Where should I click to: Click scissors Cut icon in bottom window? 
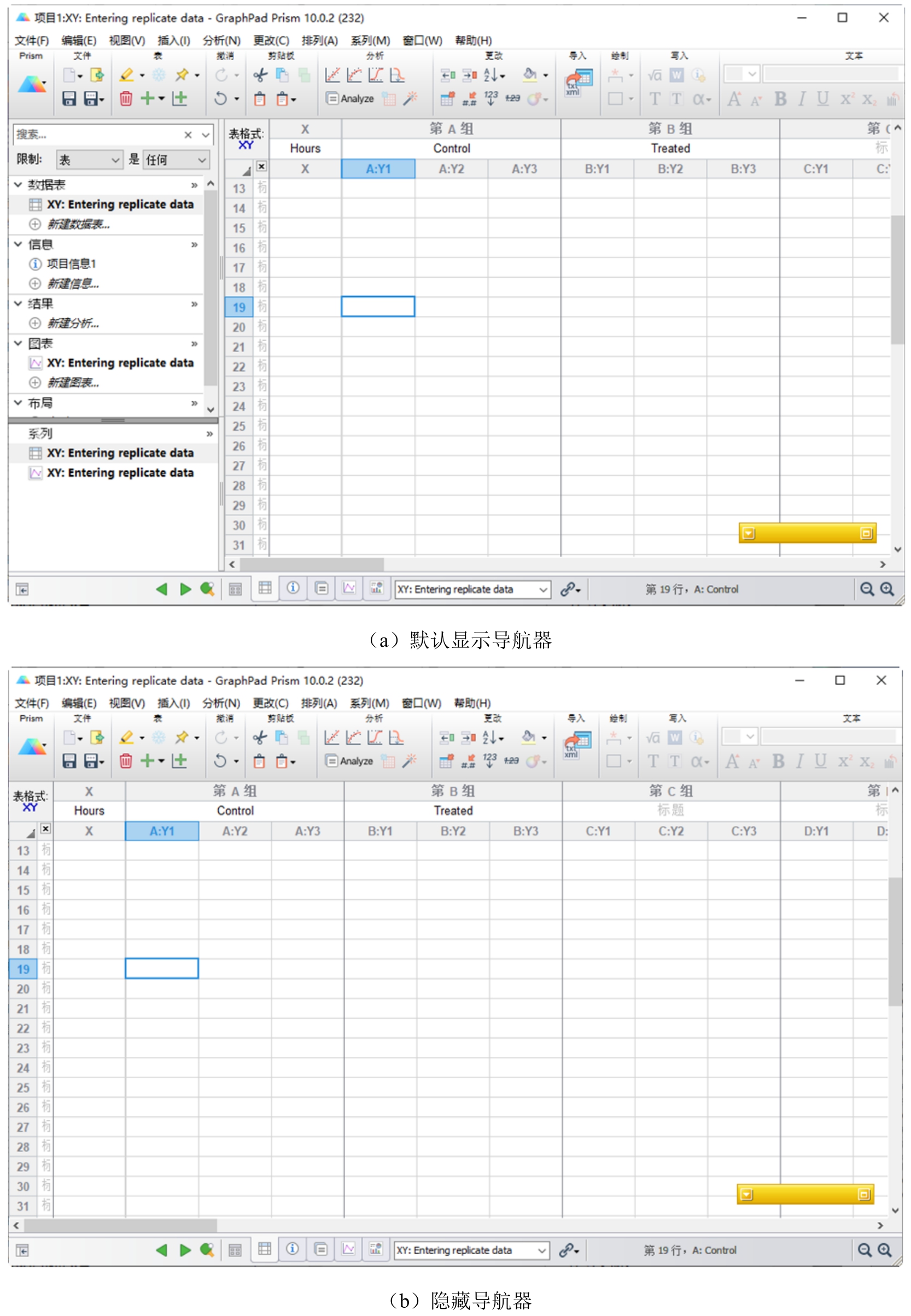260,738
